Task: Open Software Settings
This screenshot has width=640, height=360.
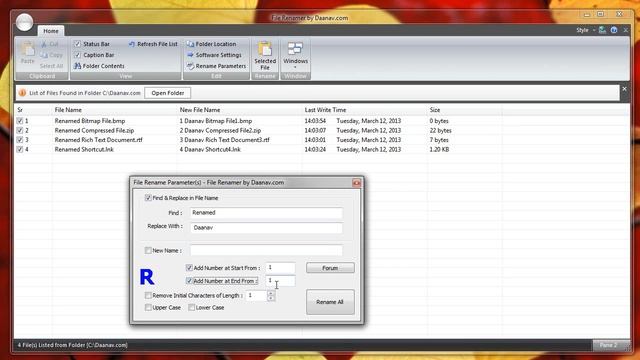Action: click(x=214, y=55)
